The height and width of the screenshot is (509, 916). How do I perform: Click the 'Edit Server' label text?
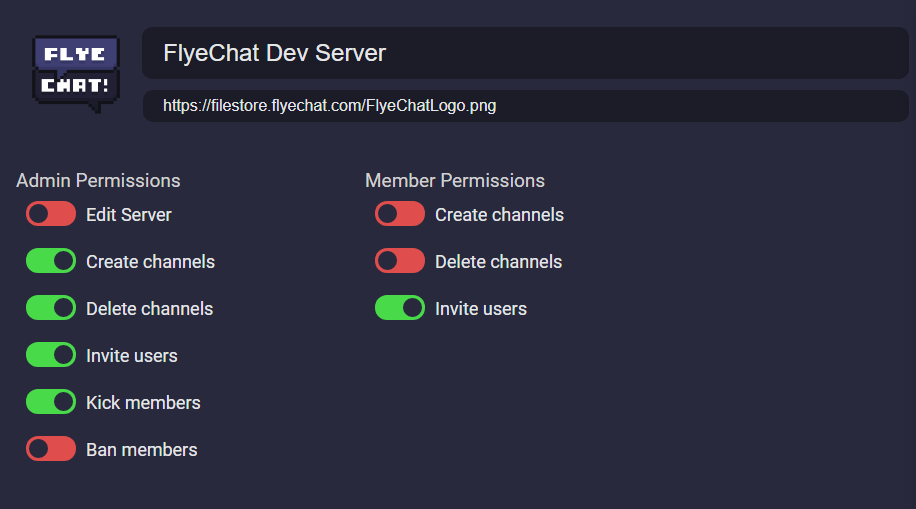click(129, 215)
